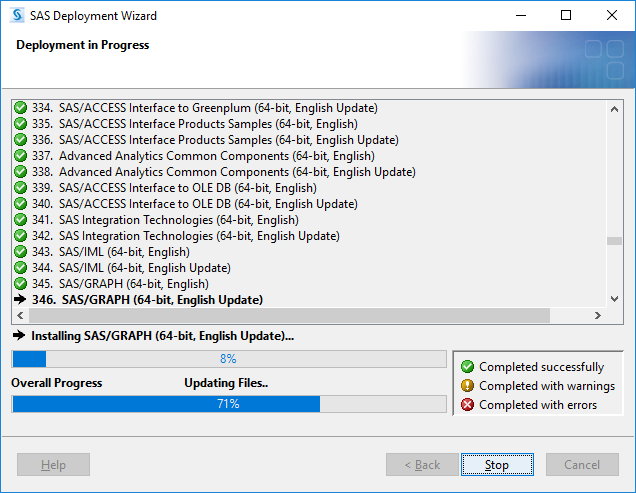Click the Deployment in Progress heading
Screen dimensions: 636x493
pos(83,45)
